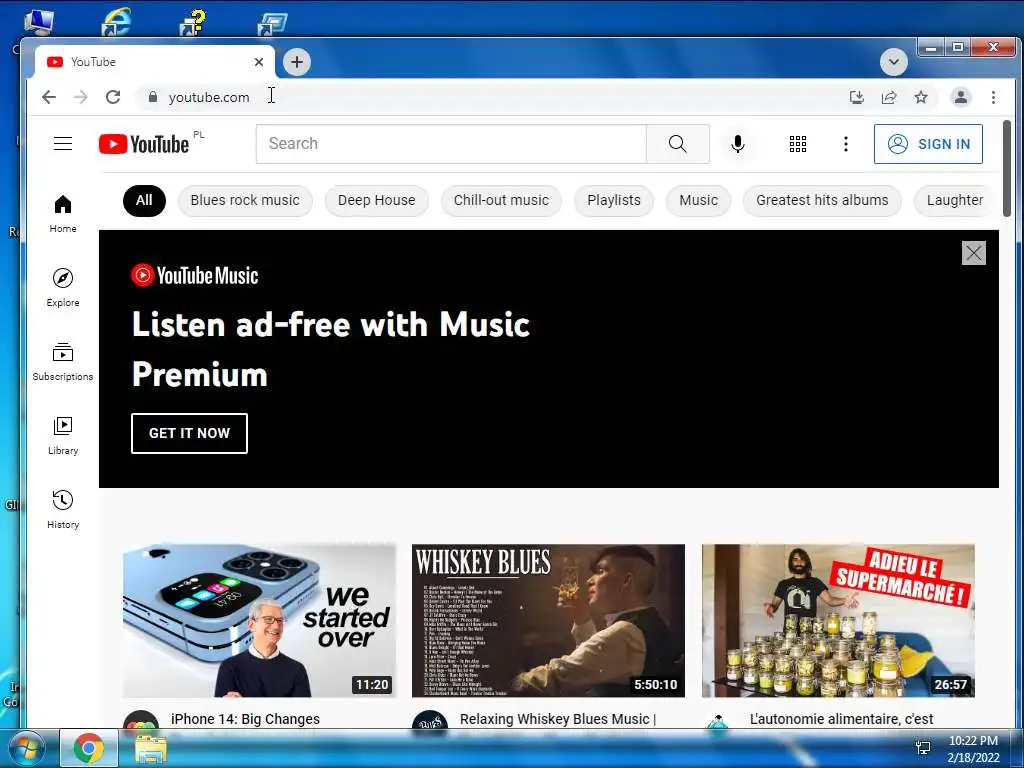Go back with the browser back arrow
Screen dimensions: 1024x768
(49, 97)
